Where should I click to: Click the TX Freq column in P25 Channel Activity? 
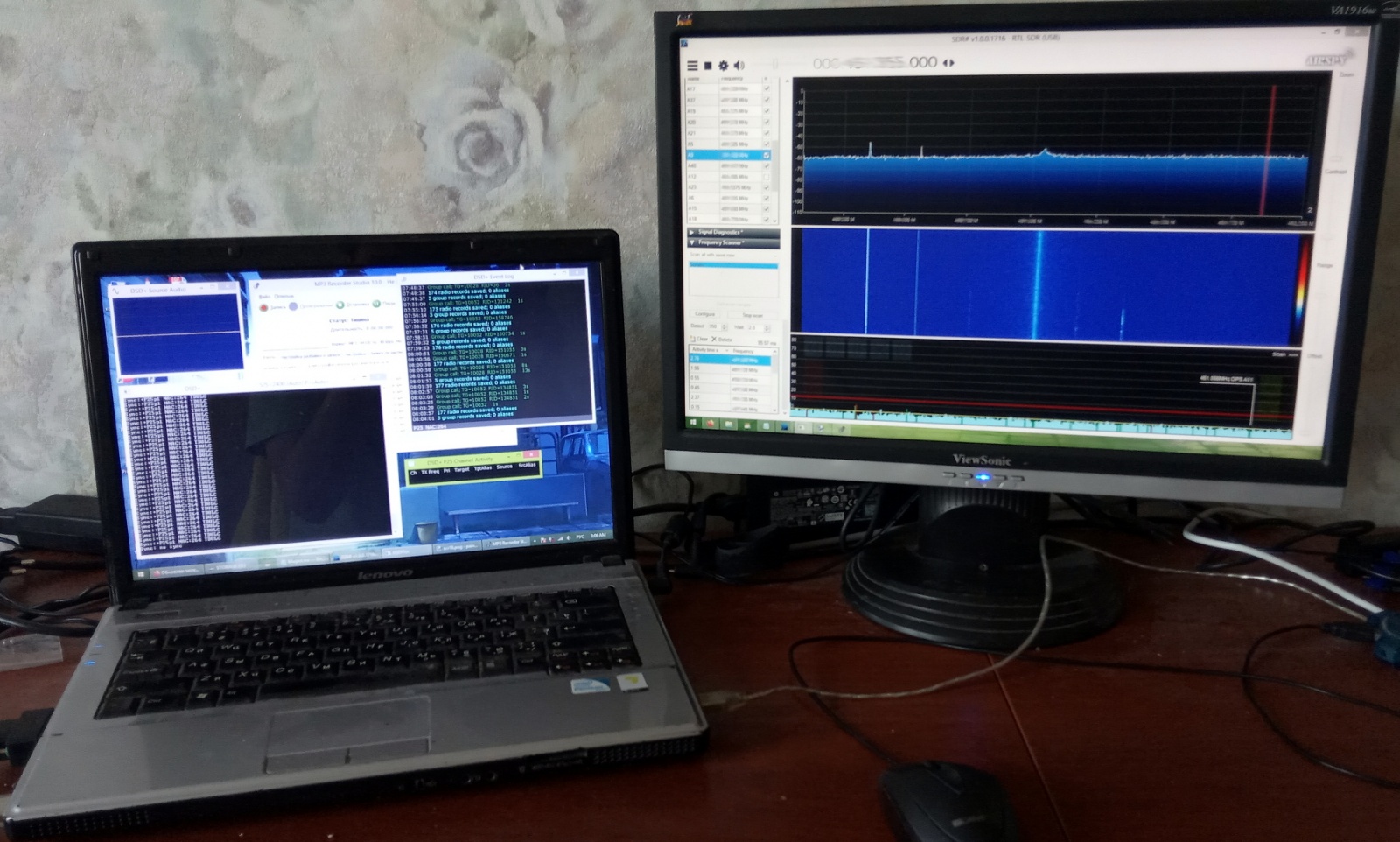[x=430, y=471]
